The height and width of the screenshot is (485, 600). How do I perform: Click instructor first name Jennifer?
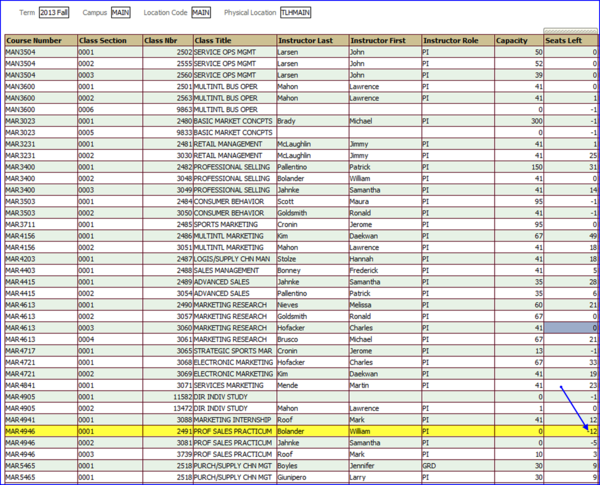pos(362,466)
